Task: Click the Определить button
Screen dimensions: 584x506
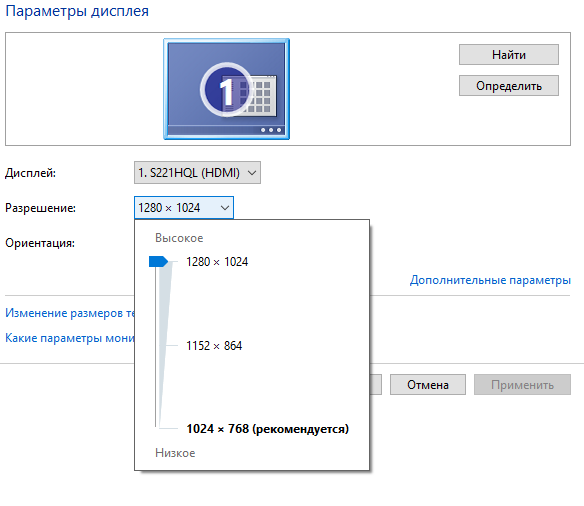Action: (509, 86)
